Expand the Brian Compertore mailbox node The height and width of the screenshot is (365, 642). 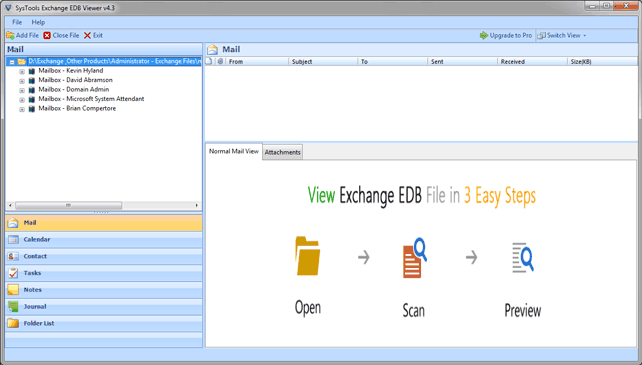tap(22, 109)
